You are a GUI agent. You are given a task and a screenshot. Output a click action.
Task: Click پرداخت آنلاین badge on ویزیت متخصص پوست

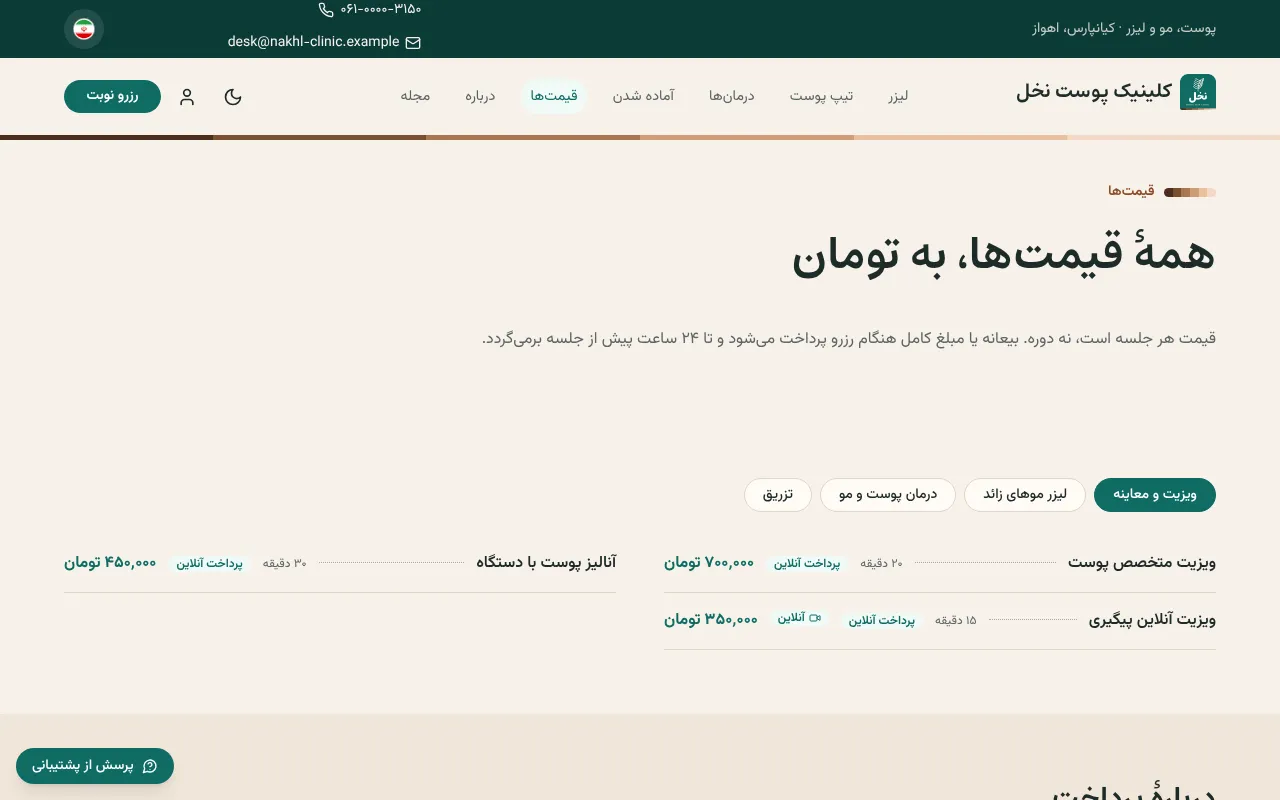click(807, 564)
